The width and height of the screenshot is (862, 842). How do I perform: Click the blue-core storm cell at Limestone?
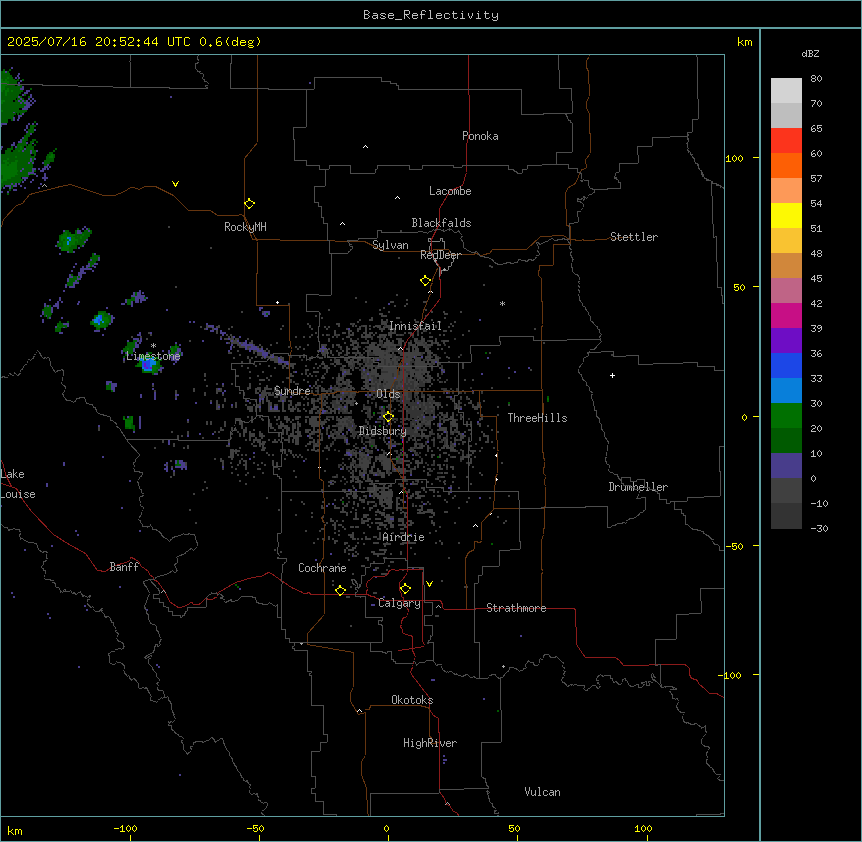(x=148, y=363)
